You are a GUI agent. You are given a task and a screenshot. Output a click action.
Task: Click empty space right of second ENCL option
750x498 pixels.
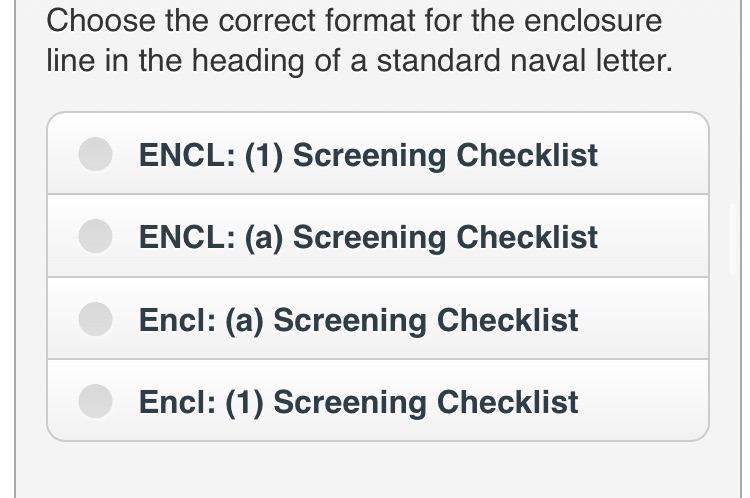point(653,236)
